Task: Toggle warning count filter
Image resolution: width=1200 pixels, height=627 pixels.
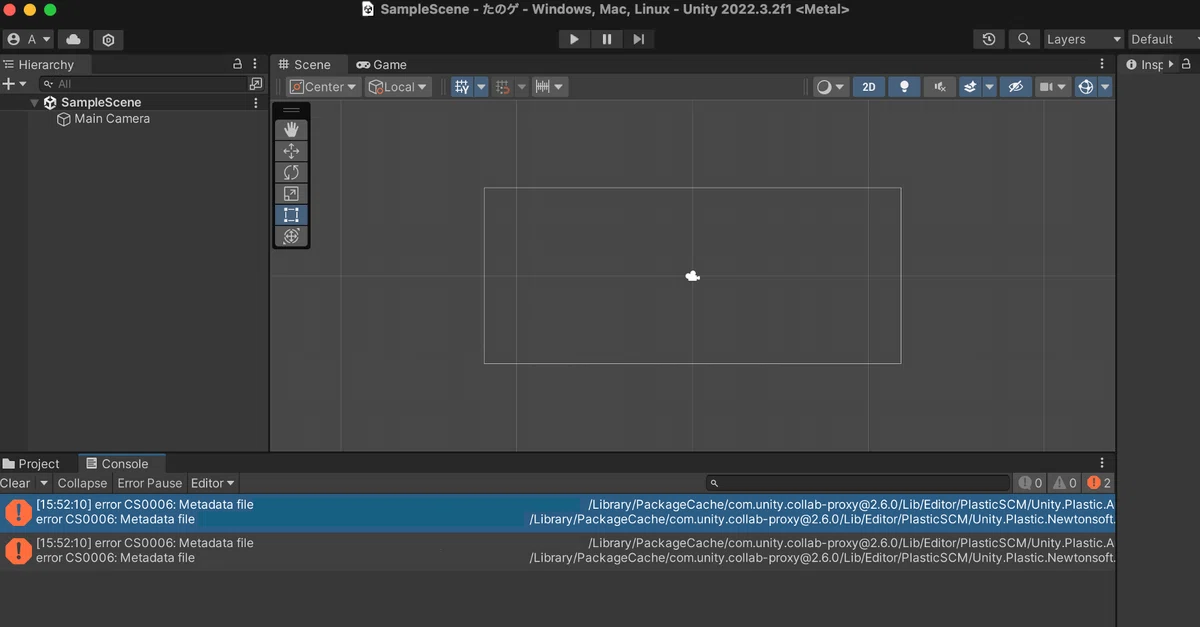Action: tap(1065, 483)
